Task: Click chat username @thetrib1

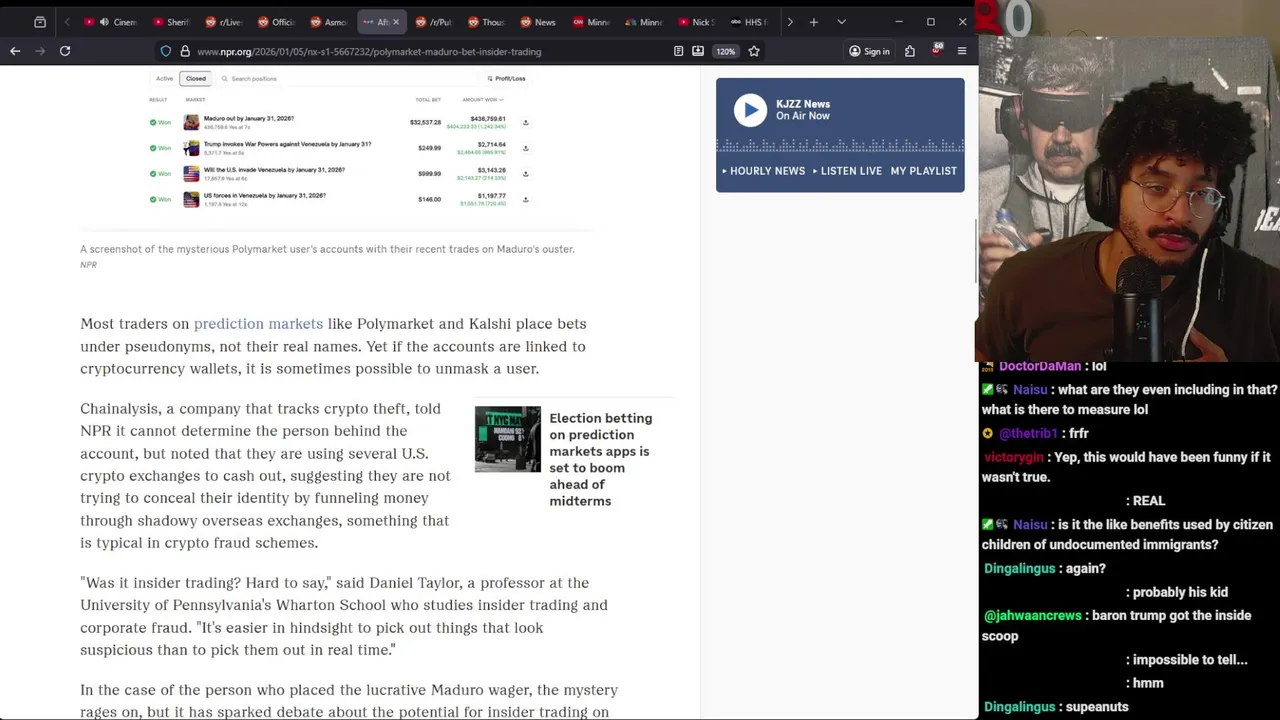Action: coord(1028,433)
